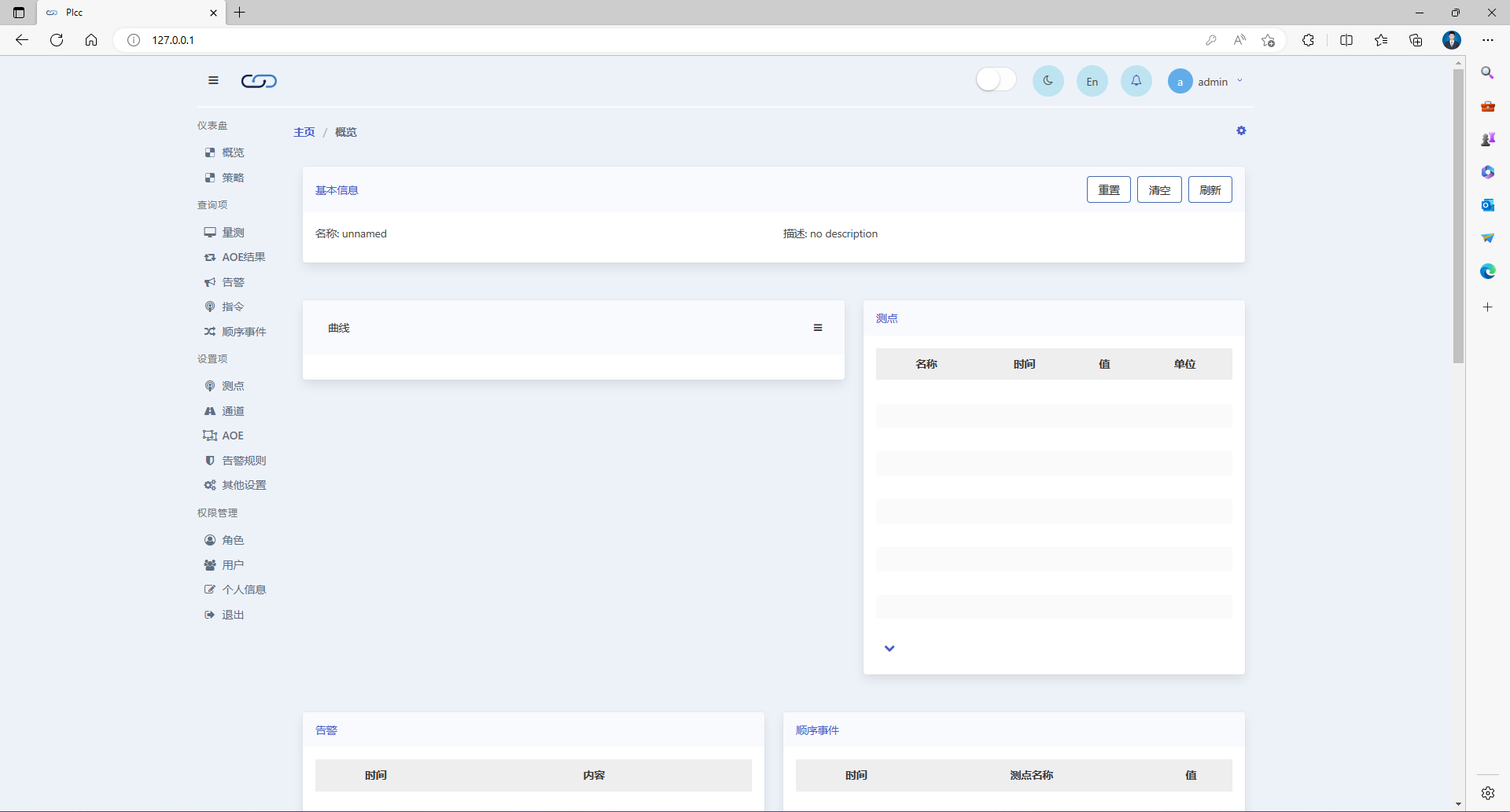Open notifications via the bell icon
Viewport: 1510px width, 812px height.
click(x=1136, y=81)
